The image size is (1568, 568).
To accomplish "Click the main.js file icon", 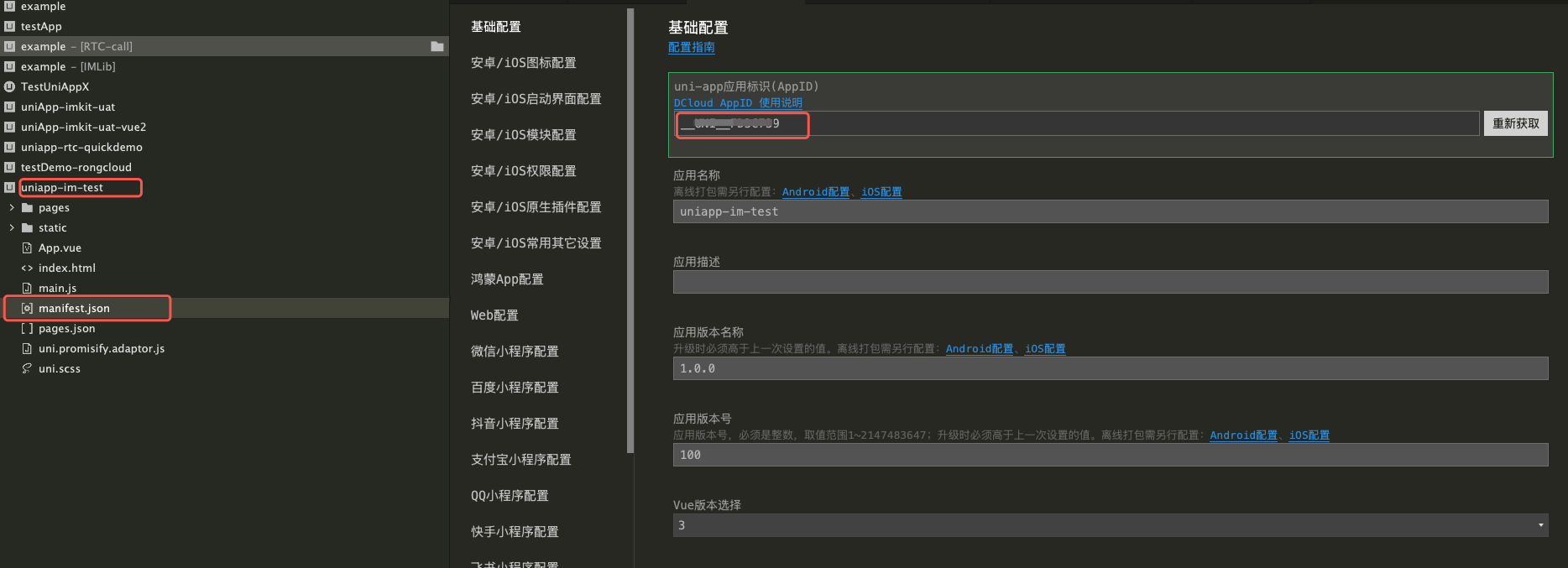I will click(x=27, y=288).
